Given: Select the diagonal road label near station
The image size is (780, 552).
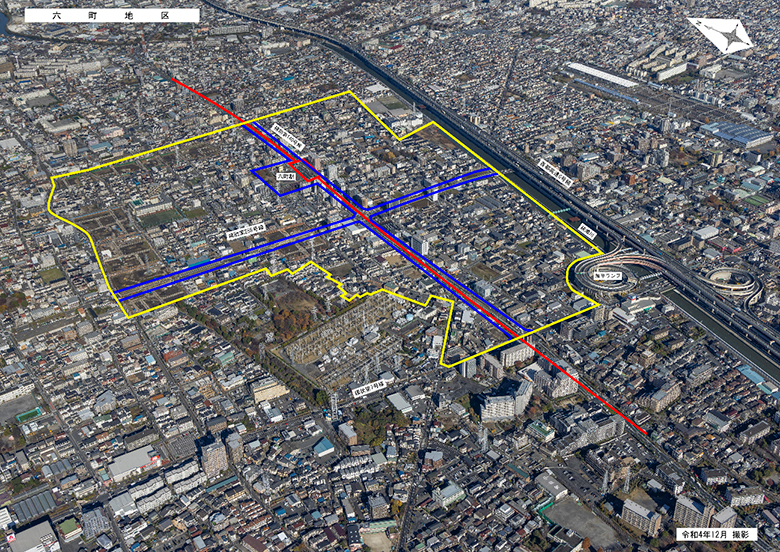Looking at the screenshot, I should pyautogui.click(x=287, y=140).
